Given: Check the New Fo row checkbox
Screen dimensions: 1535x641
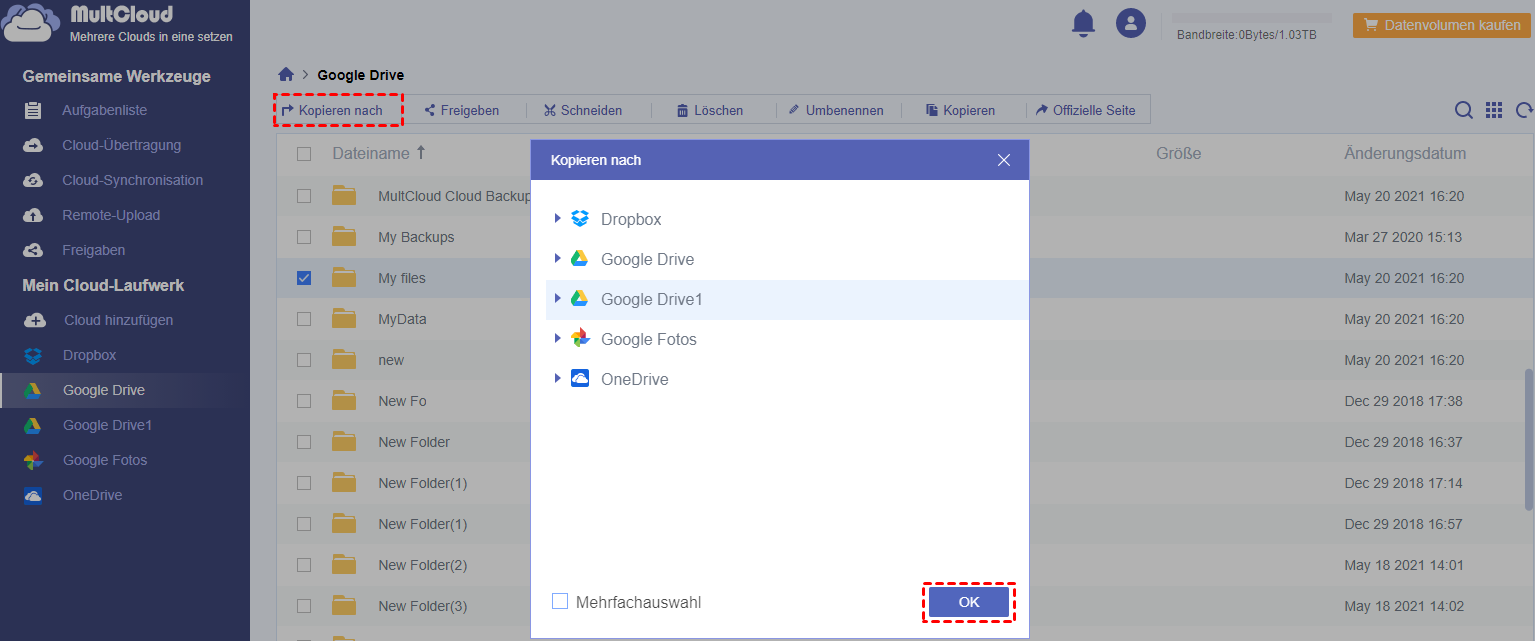Looking at the screenshot, I should (304, 401).
